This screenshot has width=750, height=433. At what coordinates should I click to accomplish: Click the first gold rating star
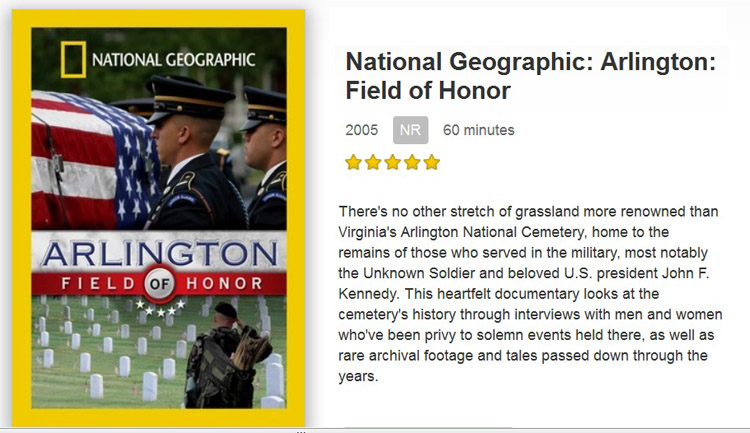(353, 162)
